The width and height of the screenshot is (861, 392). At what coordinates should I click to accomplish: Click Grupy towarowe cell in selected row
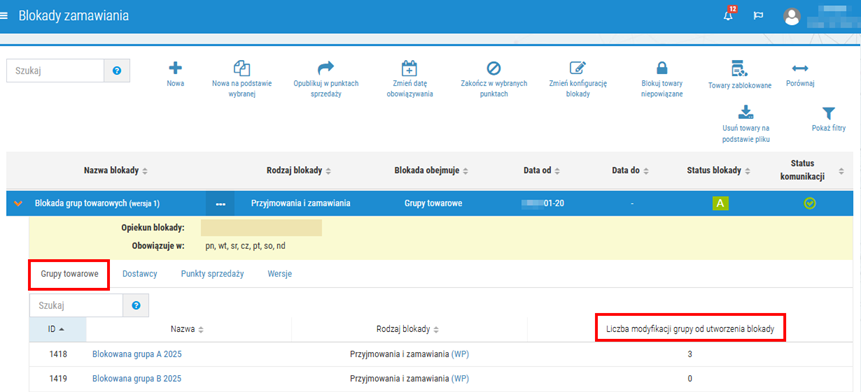click(433, 204)
